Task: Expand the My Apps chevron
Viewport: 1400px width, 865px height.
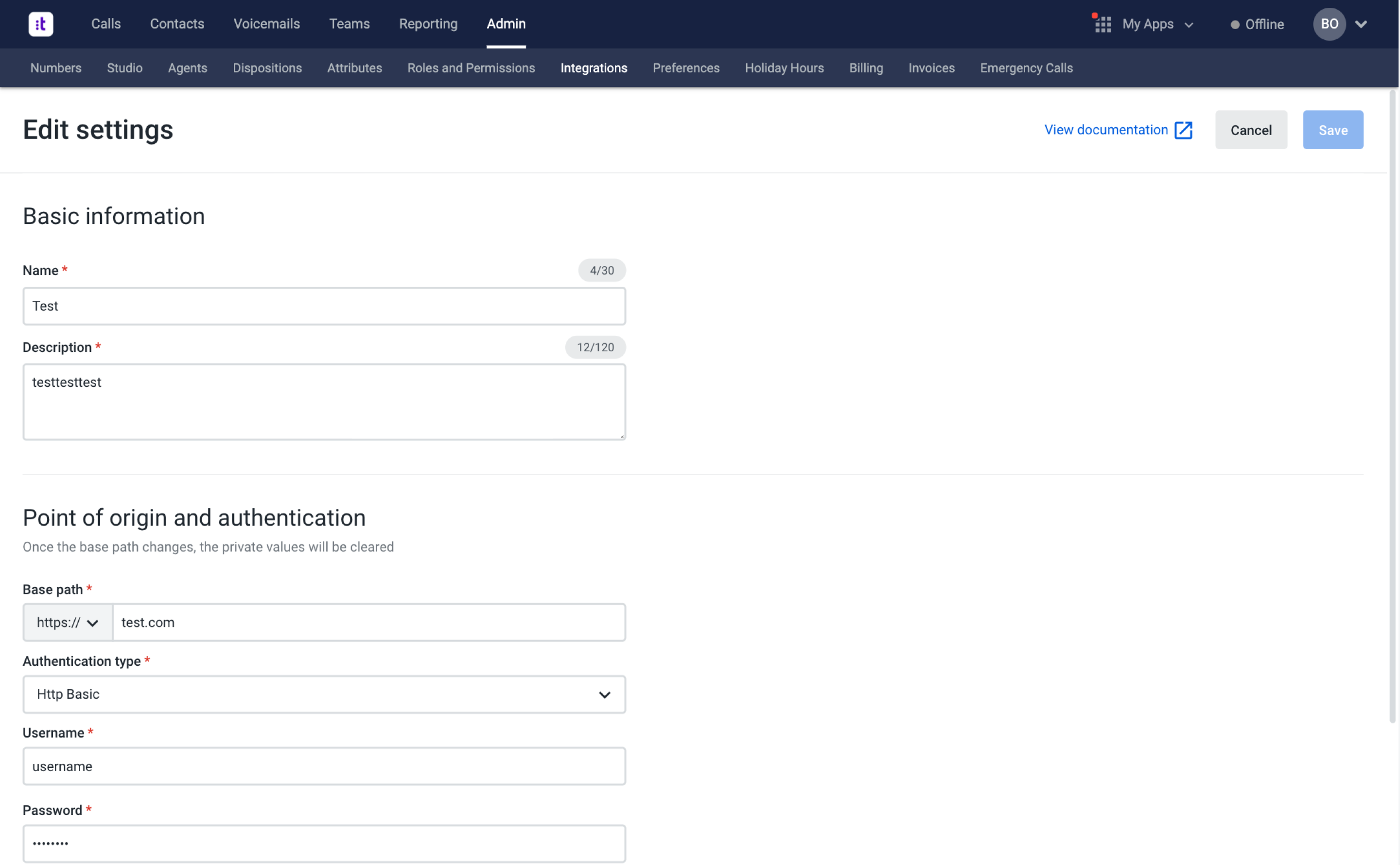Action: (1189, 25)
